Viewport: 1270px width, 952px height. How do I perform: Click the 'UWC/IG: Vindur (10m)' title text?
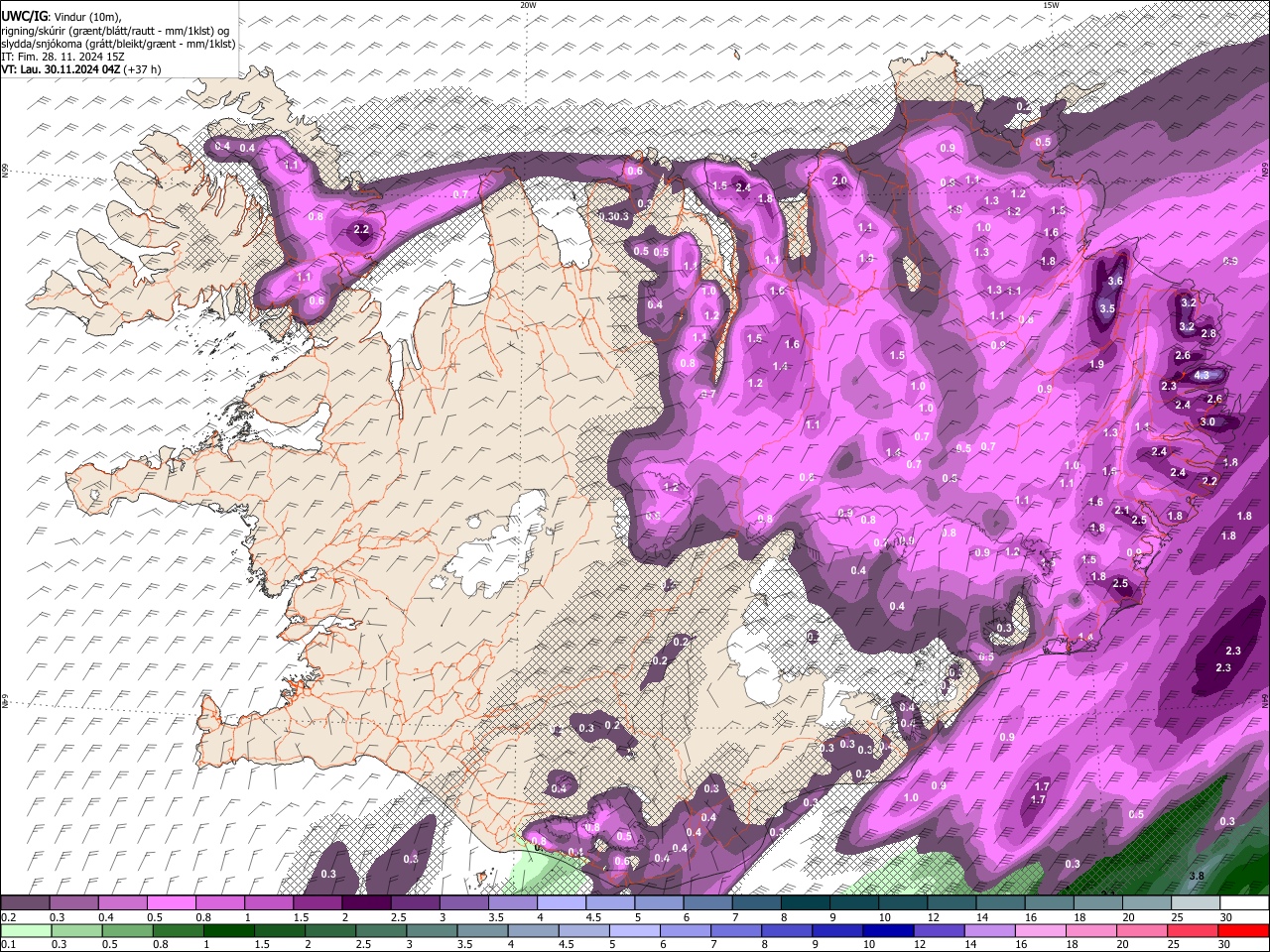click(x=62, y=17)
